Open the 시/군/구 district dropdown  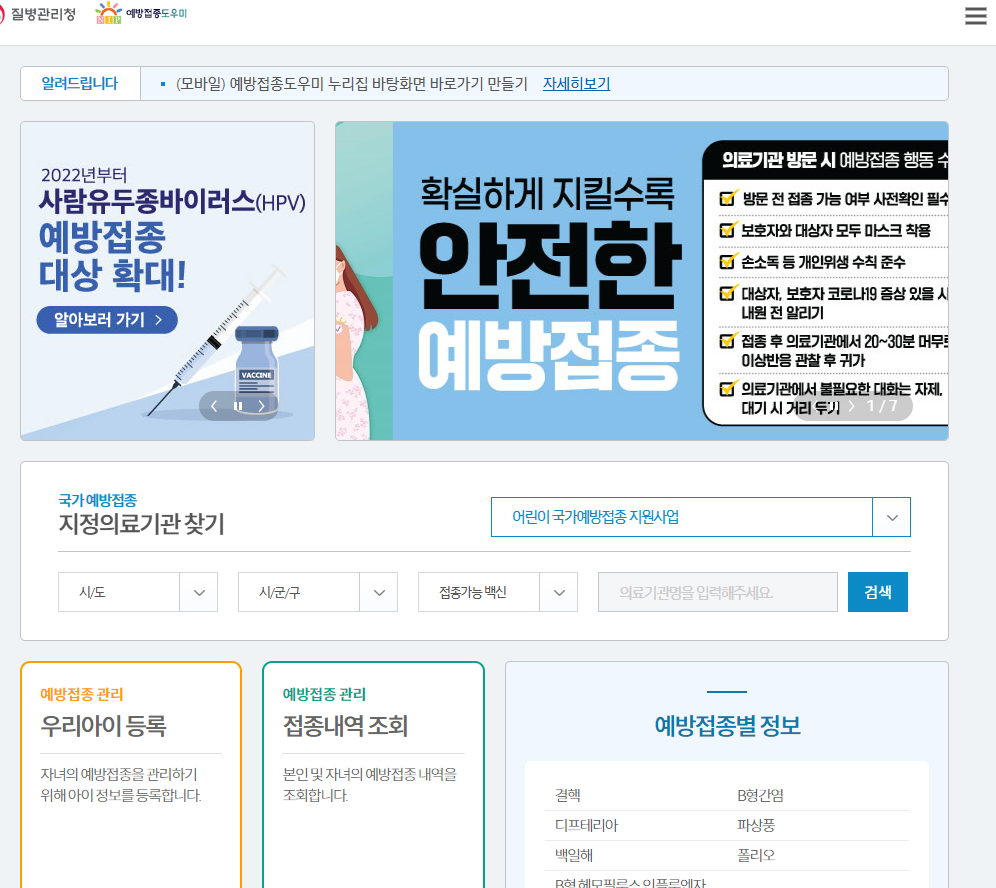[x=317, y=592]
